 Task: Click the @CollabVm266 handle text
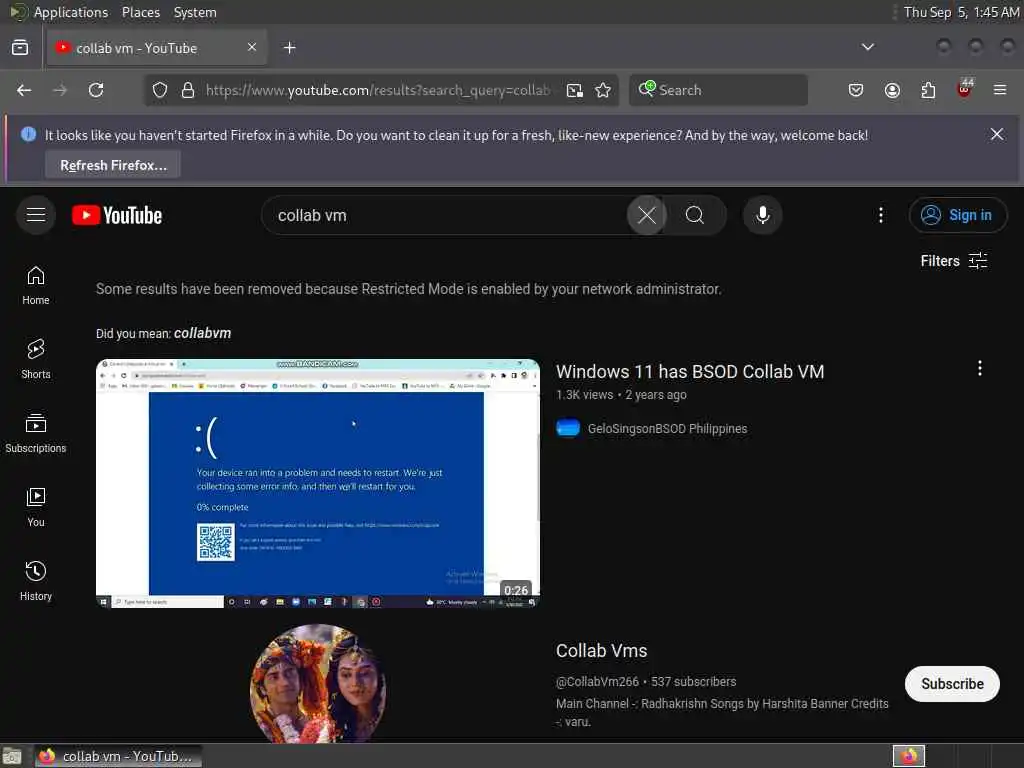pyautogui.click(x=597, y=681)
